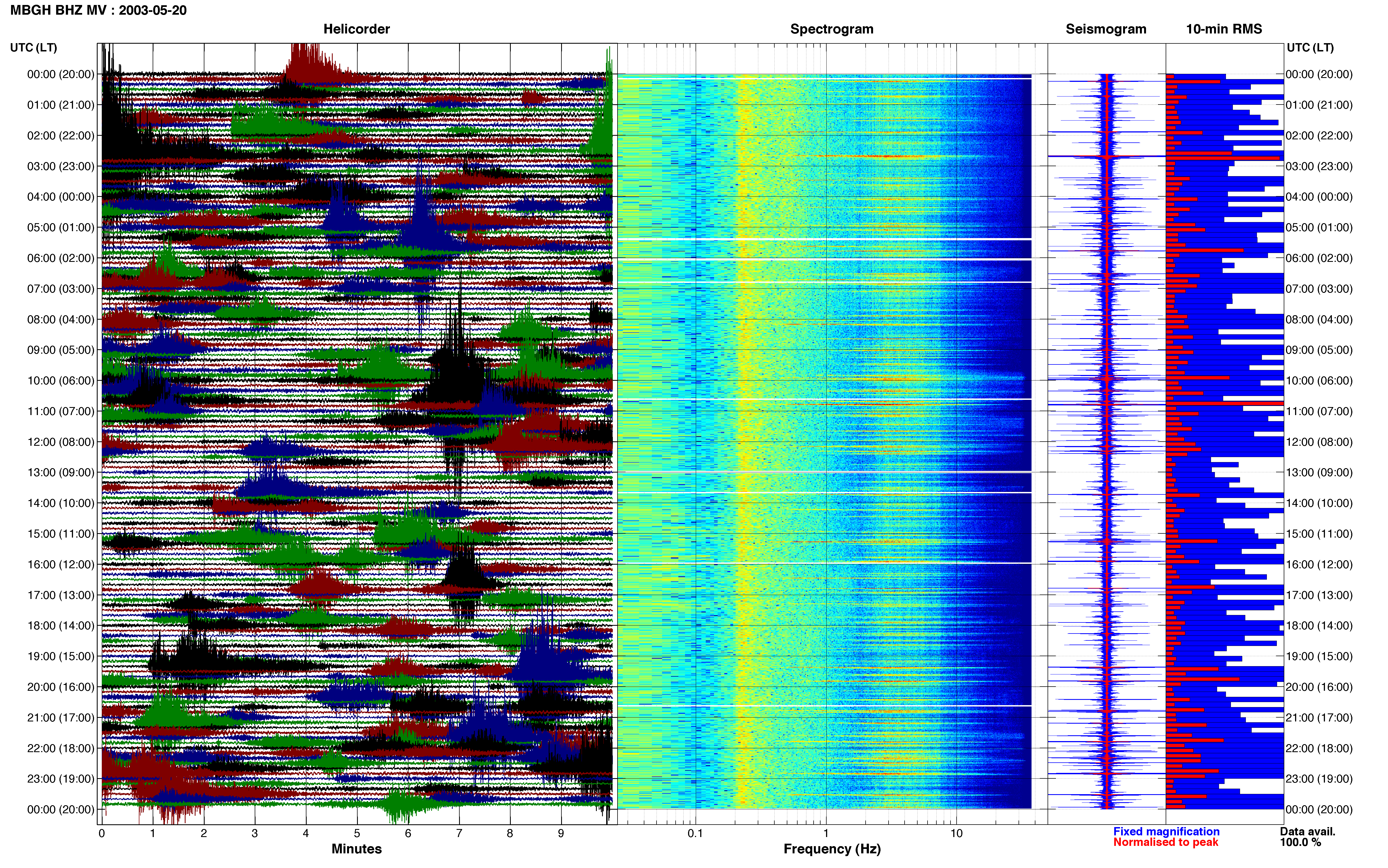Click '08:00 (04:00)' on the helicorder time axis
The width and height of the screenshot is (1388, 868).
point(61,320)
